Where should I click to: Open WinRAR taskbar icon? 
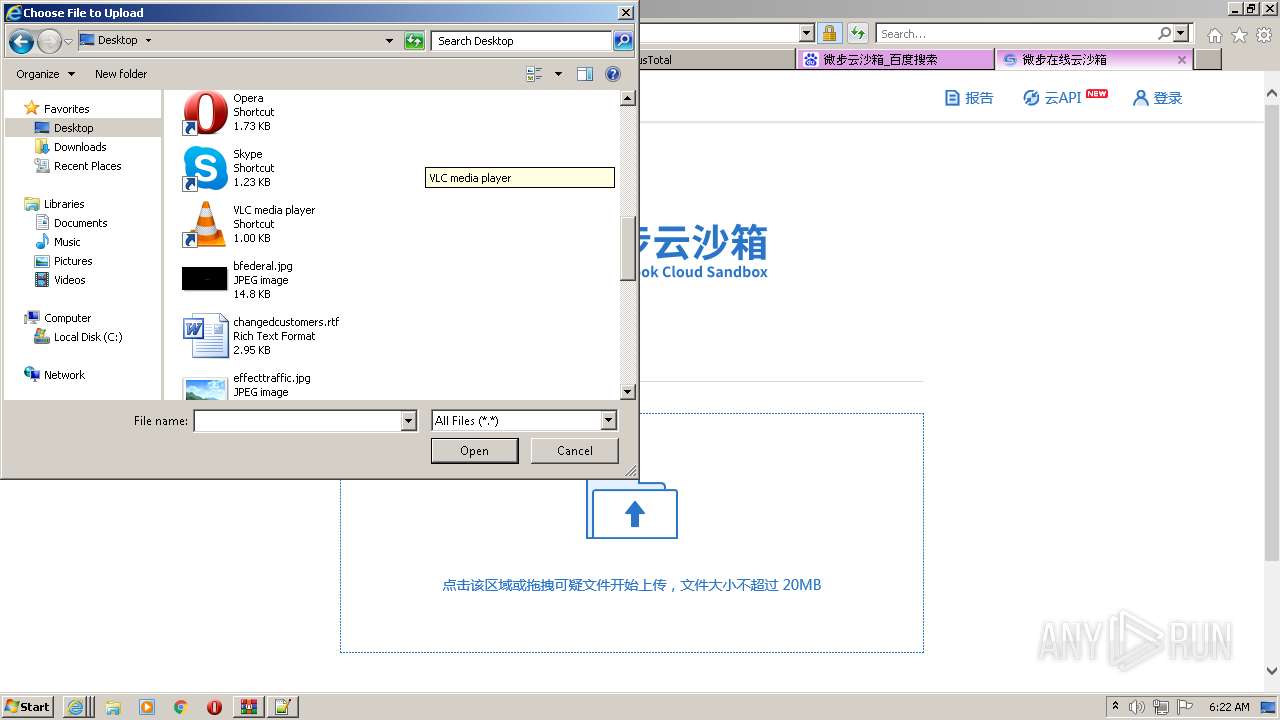click(x=248, y=707)
